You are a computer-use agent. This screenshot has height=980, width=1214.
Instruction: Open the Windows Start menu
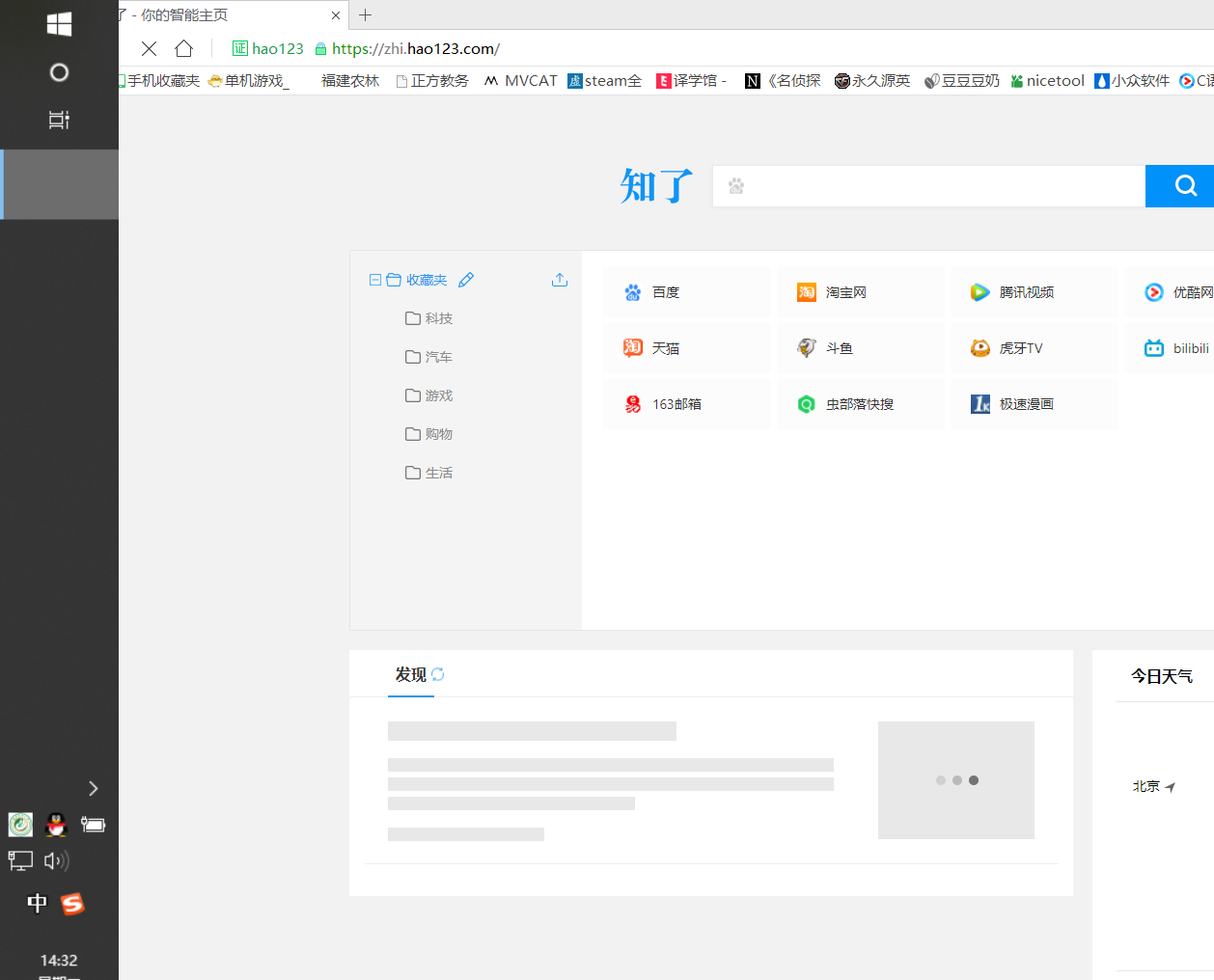(59, 24)
